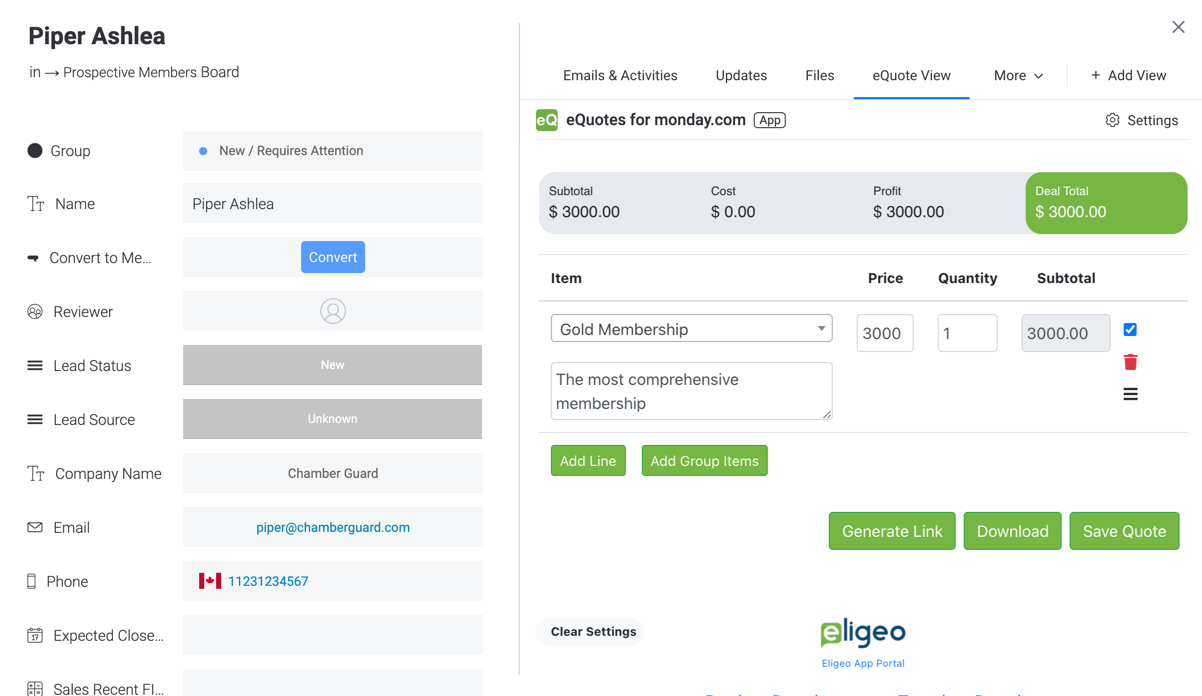
Task: Click the Eligeo logo
Action: tap(862, 633)
